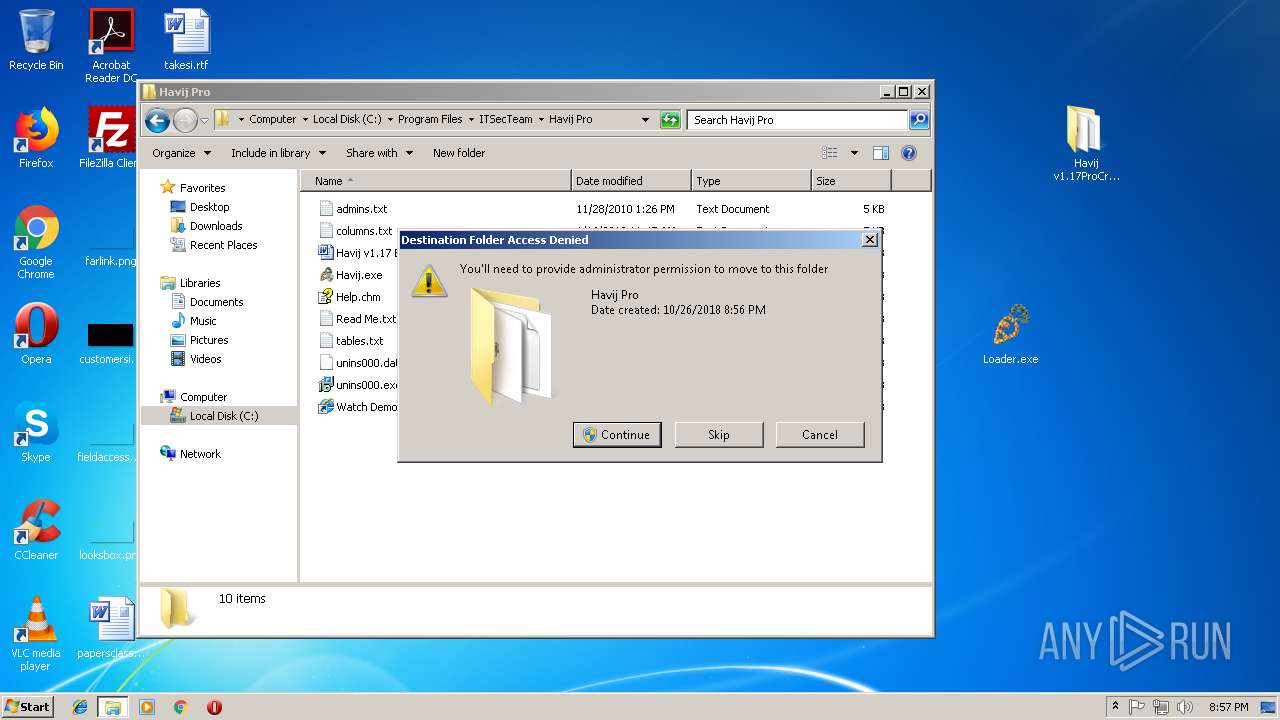Open Acrobat Reader DC desktop shortcut
1280x720 pixels.
click(111, 46)
